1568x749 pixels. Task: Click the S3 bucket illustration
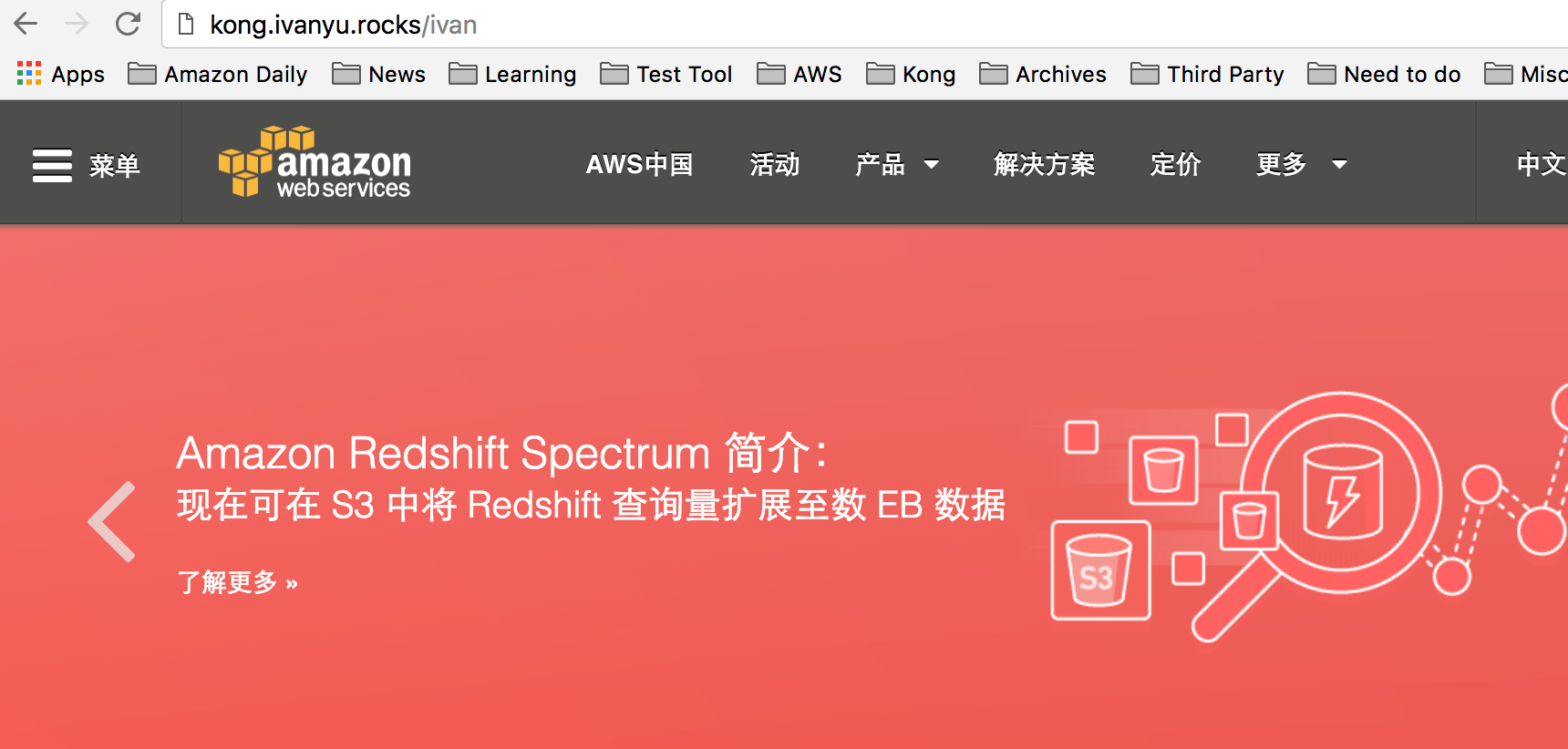click(x=1100, y=570)
